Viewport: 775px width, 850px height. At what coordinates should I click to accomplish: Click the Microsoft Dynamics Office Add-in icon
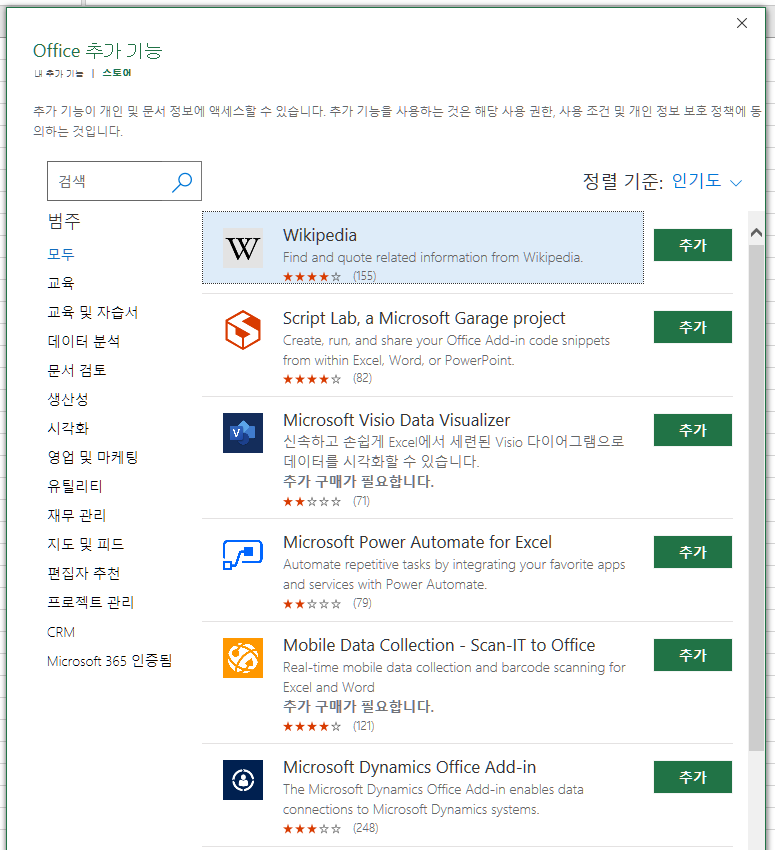pos(243,780)
